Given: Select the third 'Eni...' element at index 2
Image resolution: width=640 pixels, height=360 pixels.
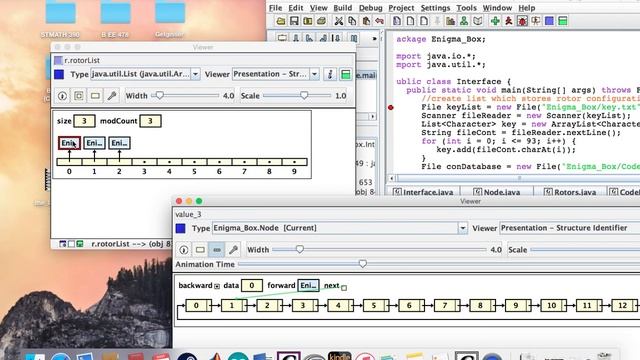Looking at the screenshot, I should pos(119,143).
